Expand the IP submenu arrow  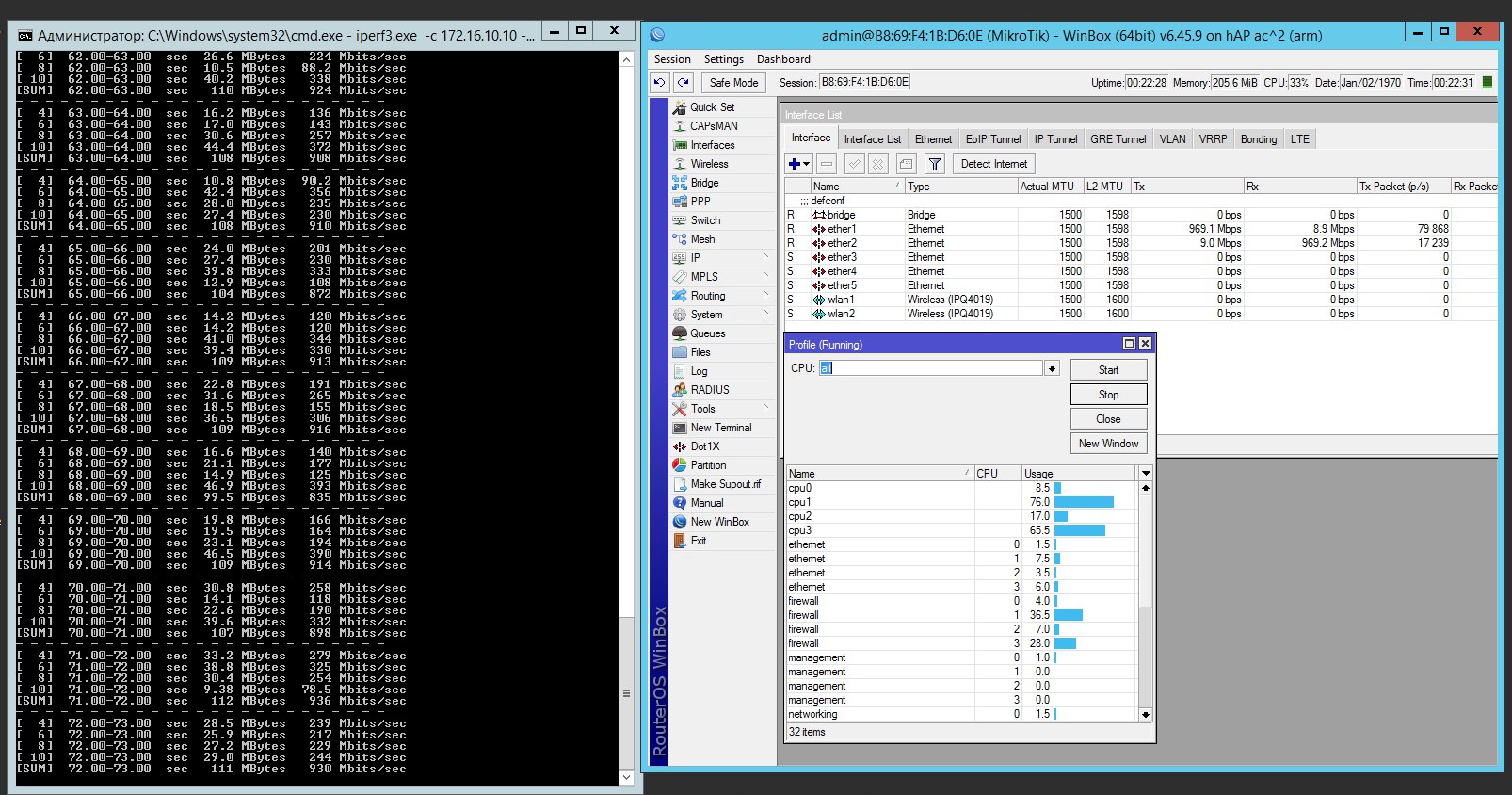[765, 257]
